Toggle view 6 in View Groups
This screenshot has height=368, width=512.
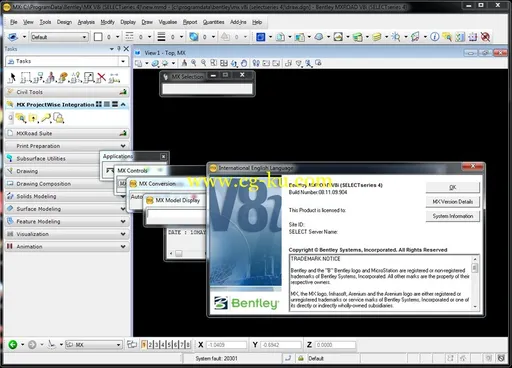[175, 344]
